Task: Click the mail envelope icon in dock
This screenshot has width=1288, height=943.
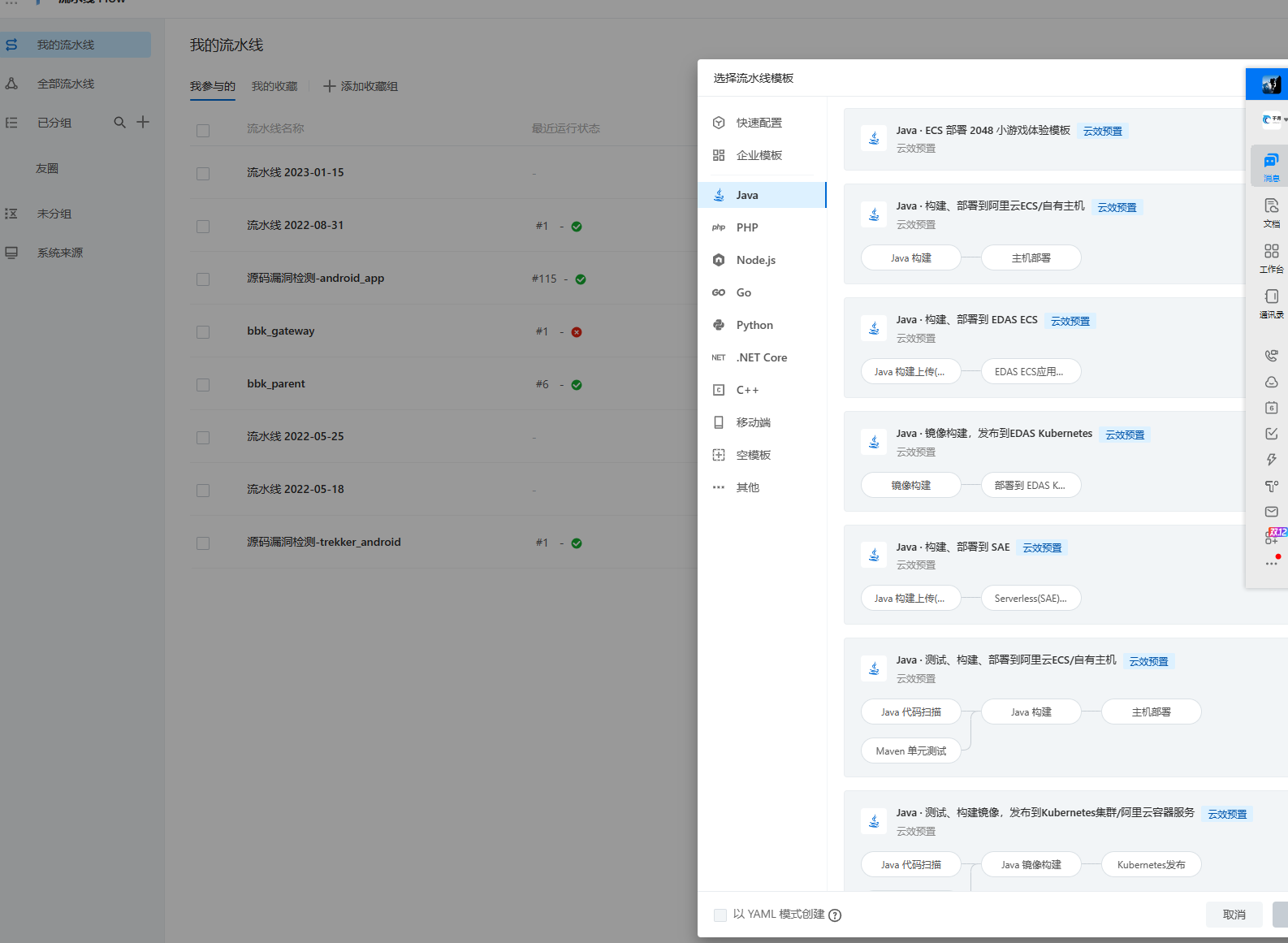Action: [x=1272, y=512]
